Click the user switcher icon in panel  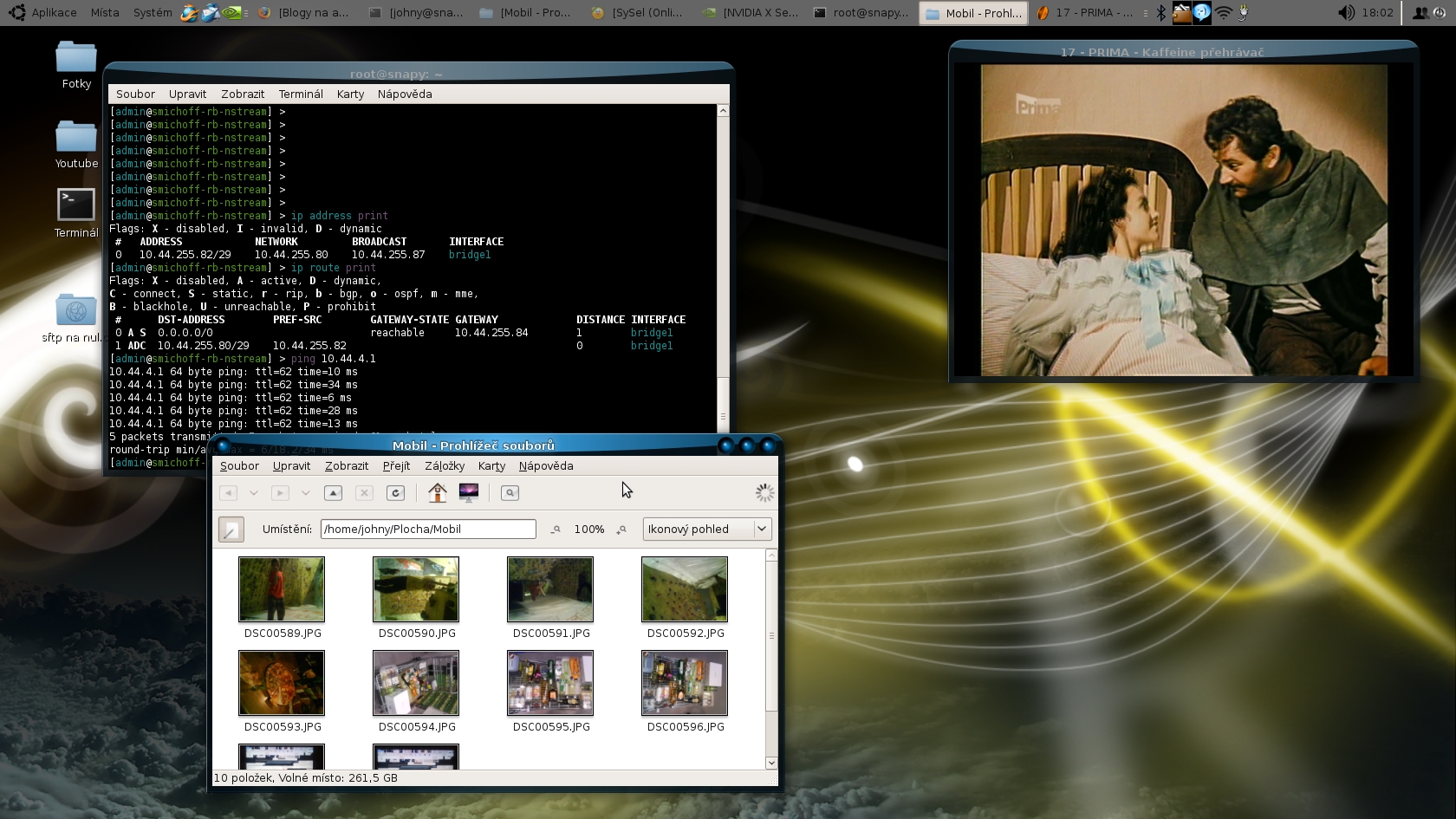1421,13
